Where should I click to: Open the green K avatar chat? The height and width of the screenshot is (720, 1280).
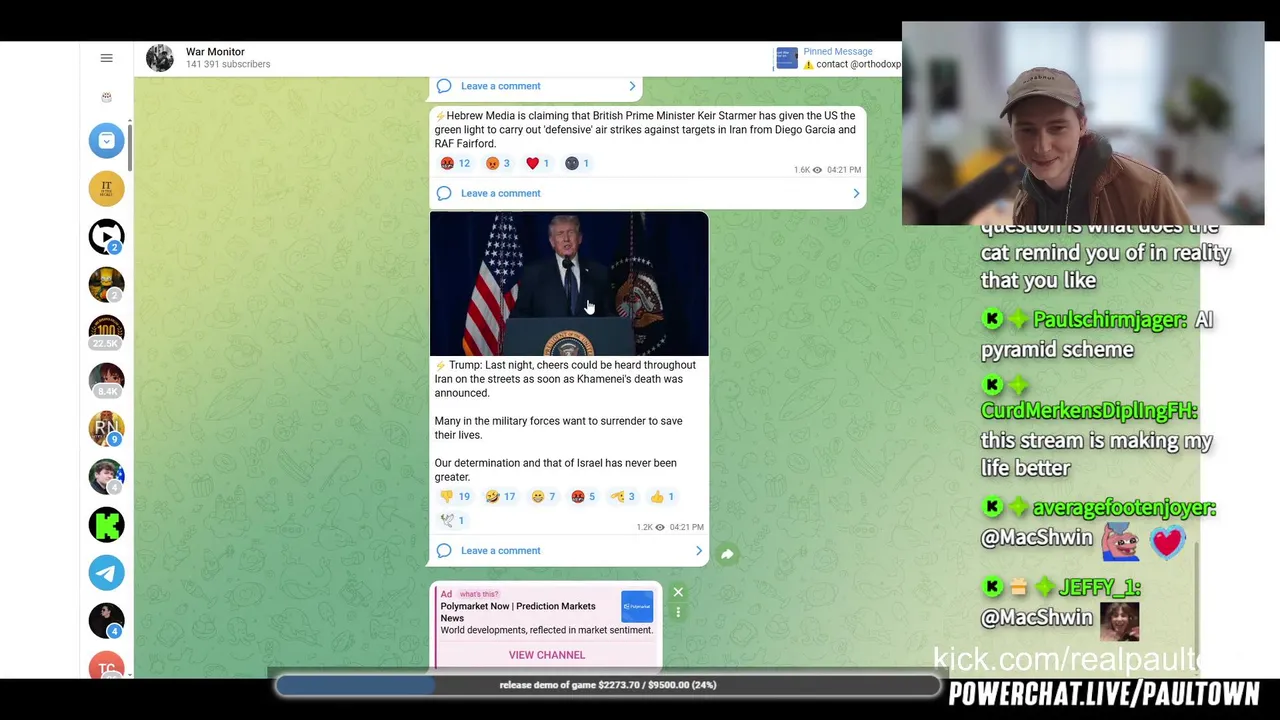[106, 524]
